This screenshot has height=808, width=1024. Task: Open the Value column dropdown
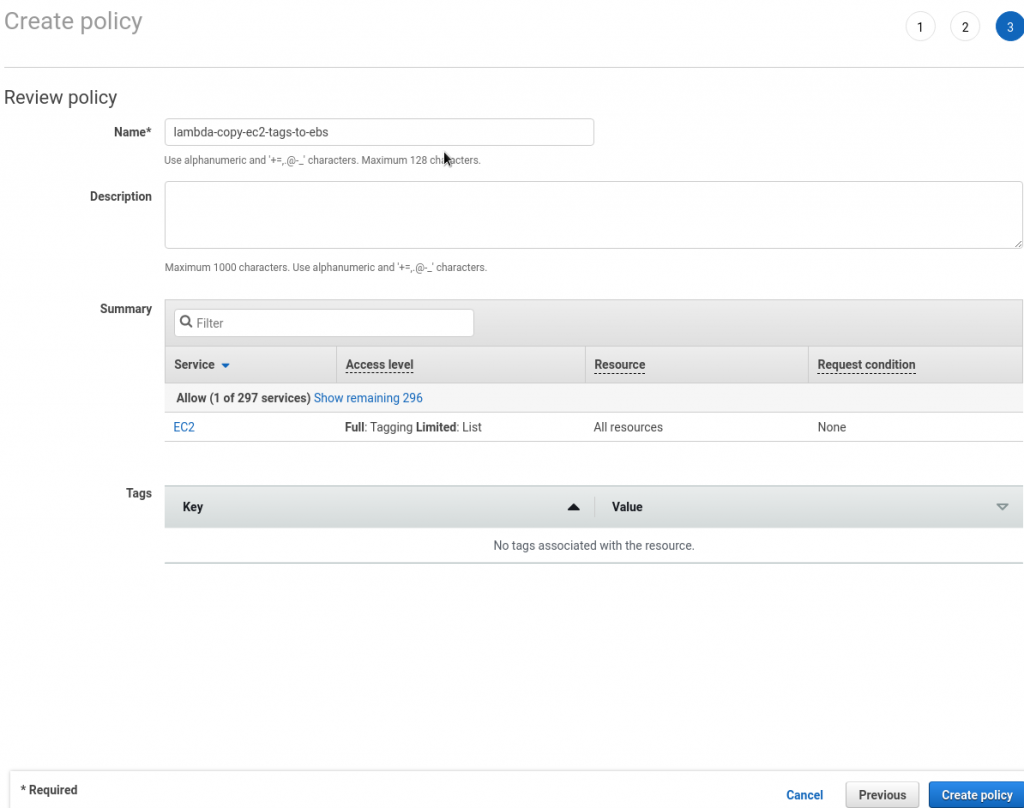[1002, 507]
